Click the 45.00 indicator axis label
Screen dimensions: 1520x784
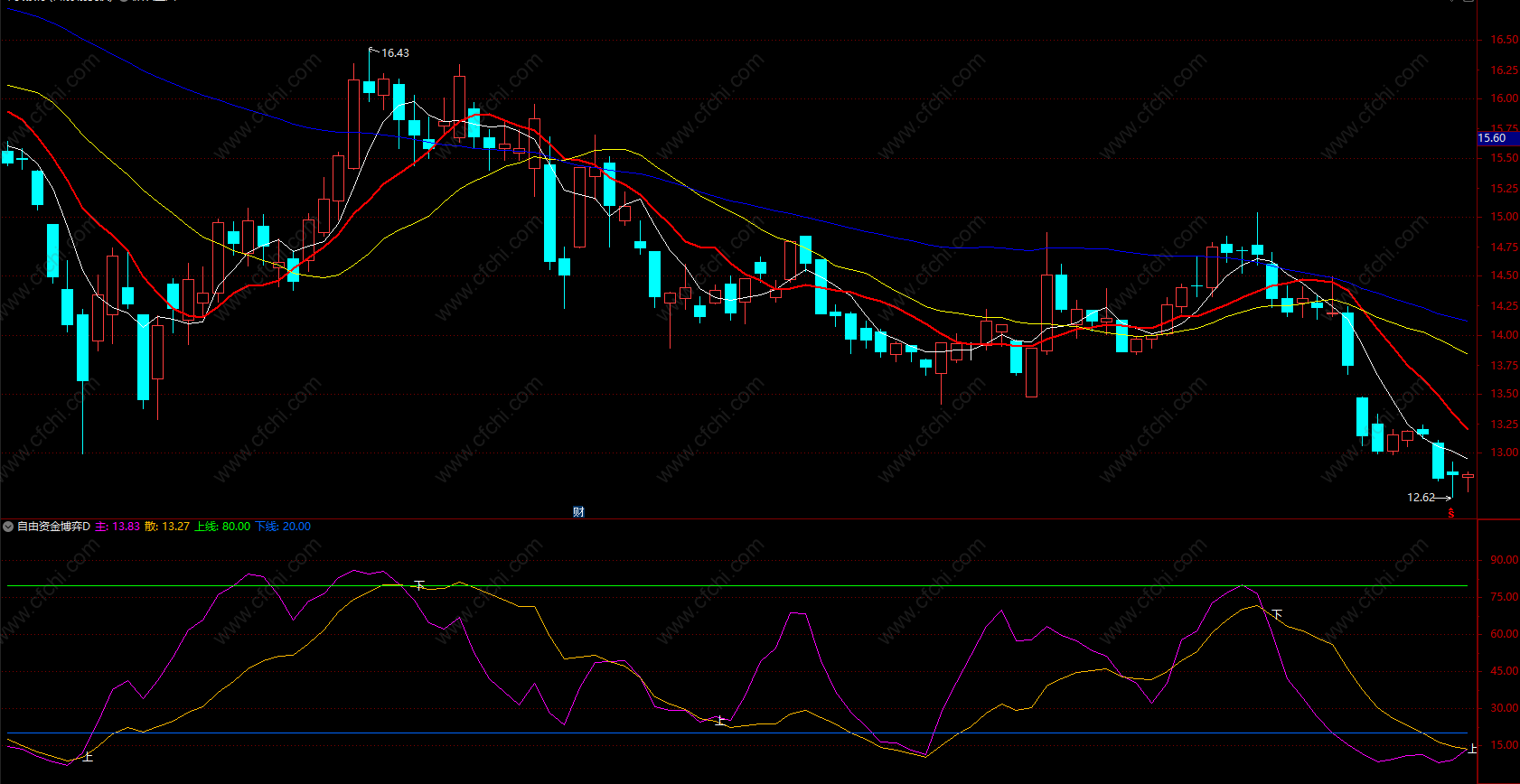1505,671
